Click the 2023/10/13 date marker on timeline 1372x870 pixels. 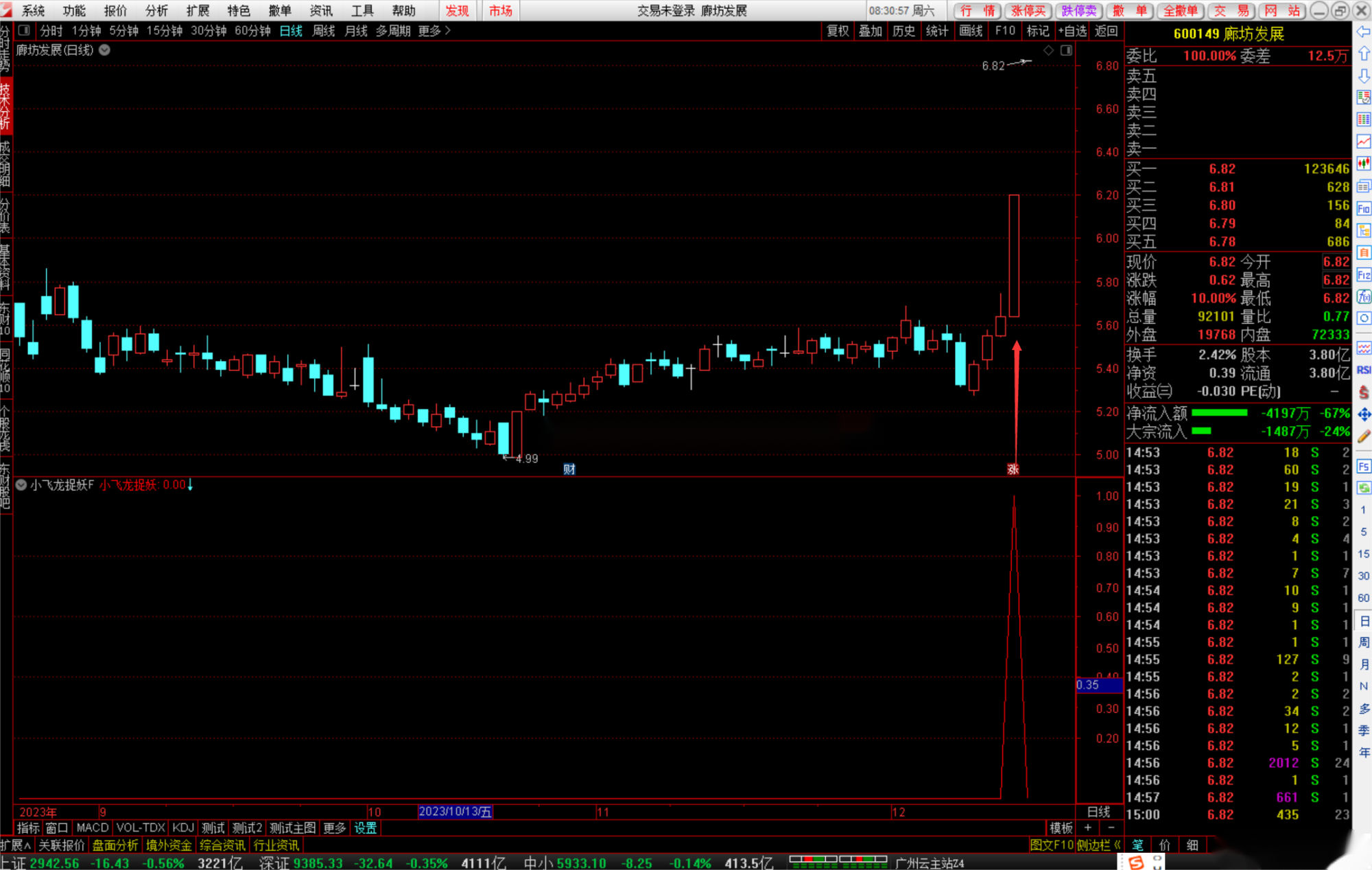[455, 812]
